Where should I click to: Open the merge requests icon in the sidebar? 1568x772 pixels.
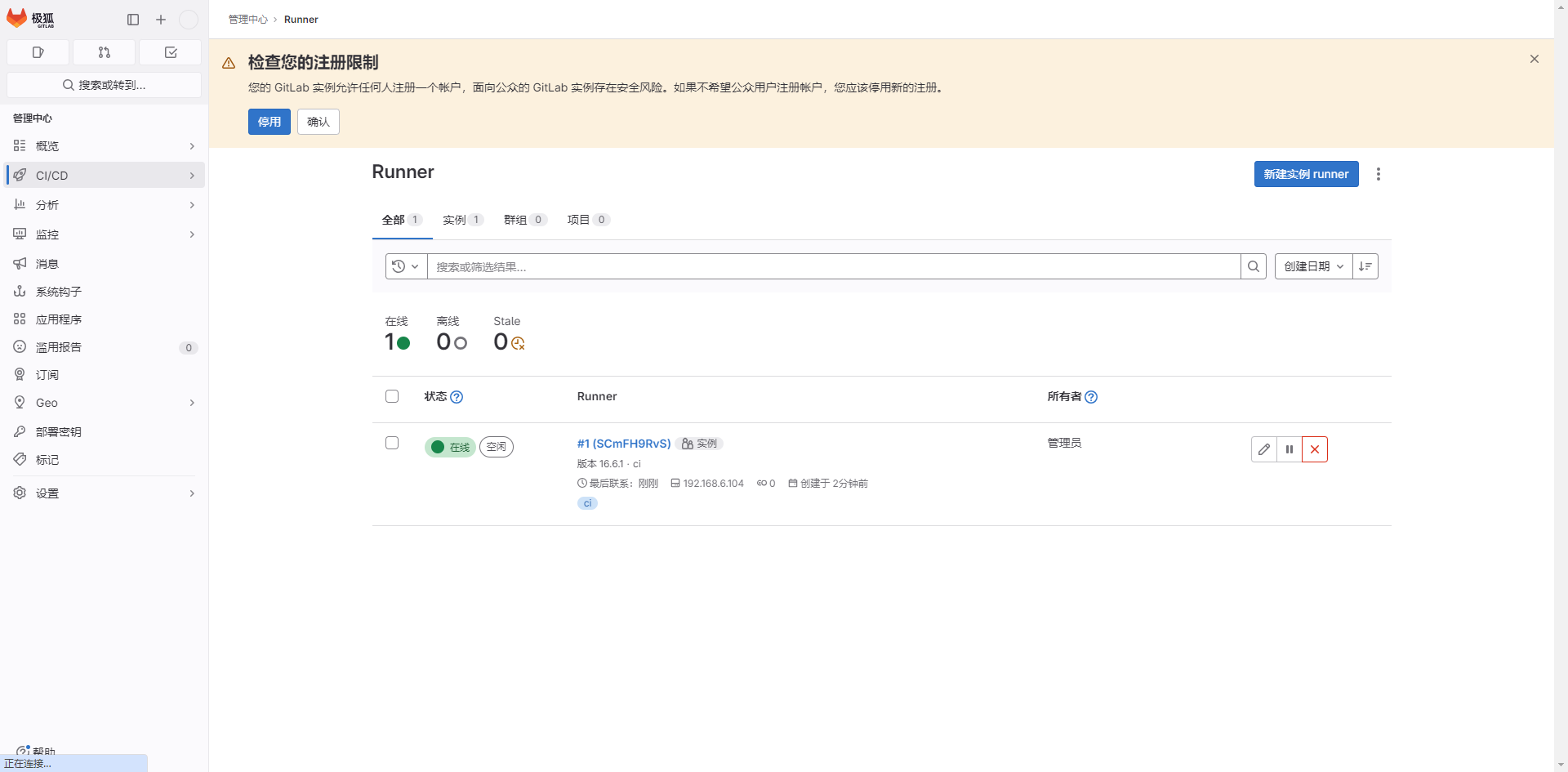[105, 52]
